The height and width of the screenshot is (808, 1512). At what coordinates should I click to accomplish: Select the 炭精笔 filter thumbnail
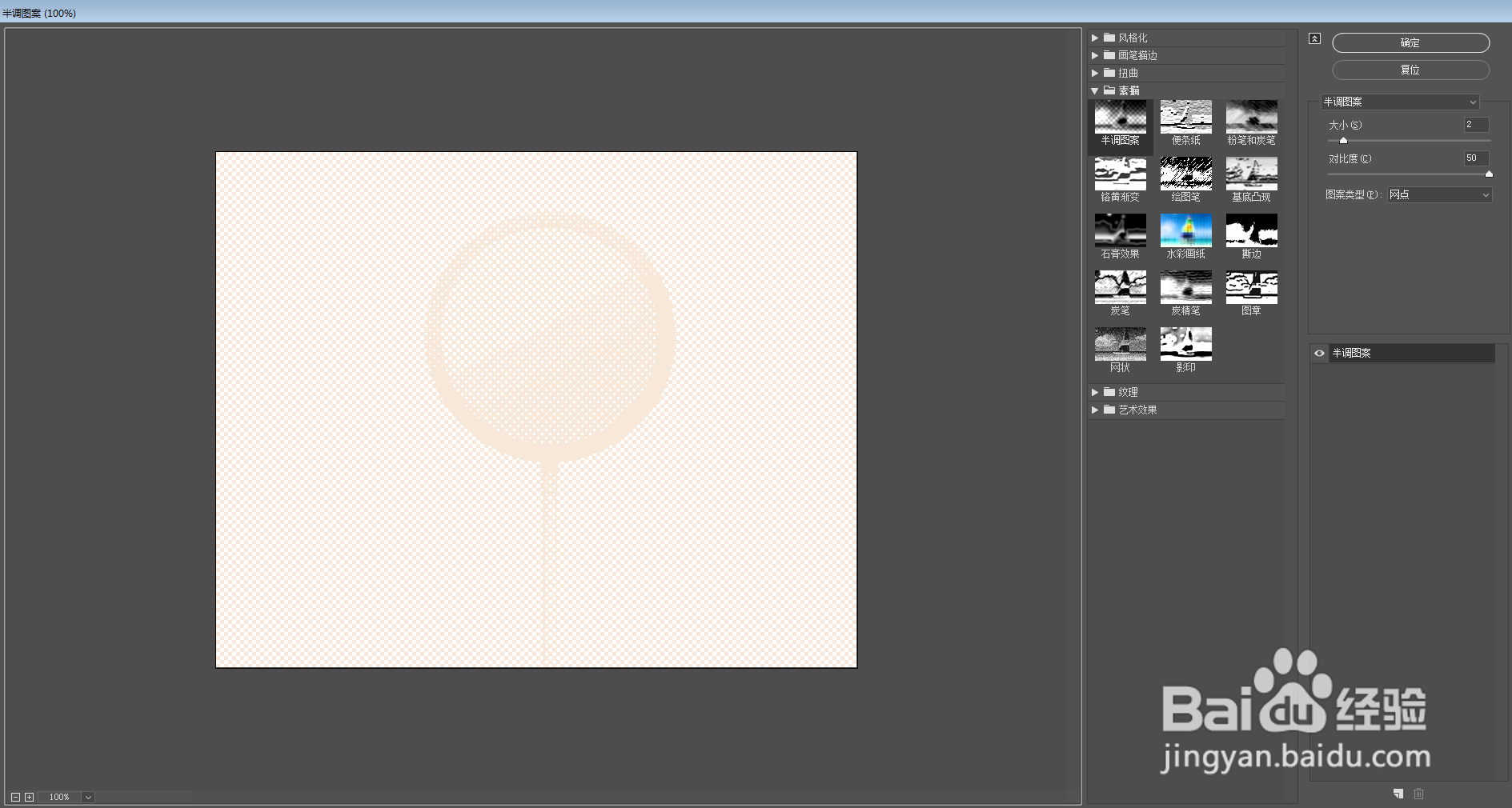click(1185, 287)
